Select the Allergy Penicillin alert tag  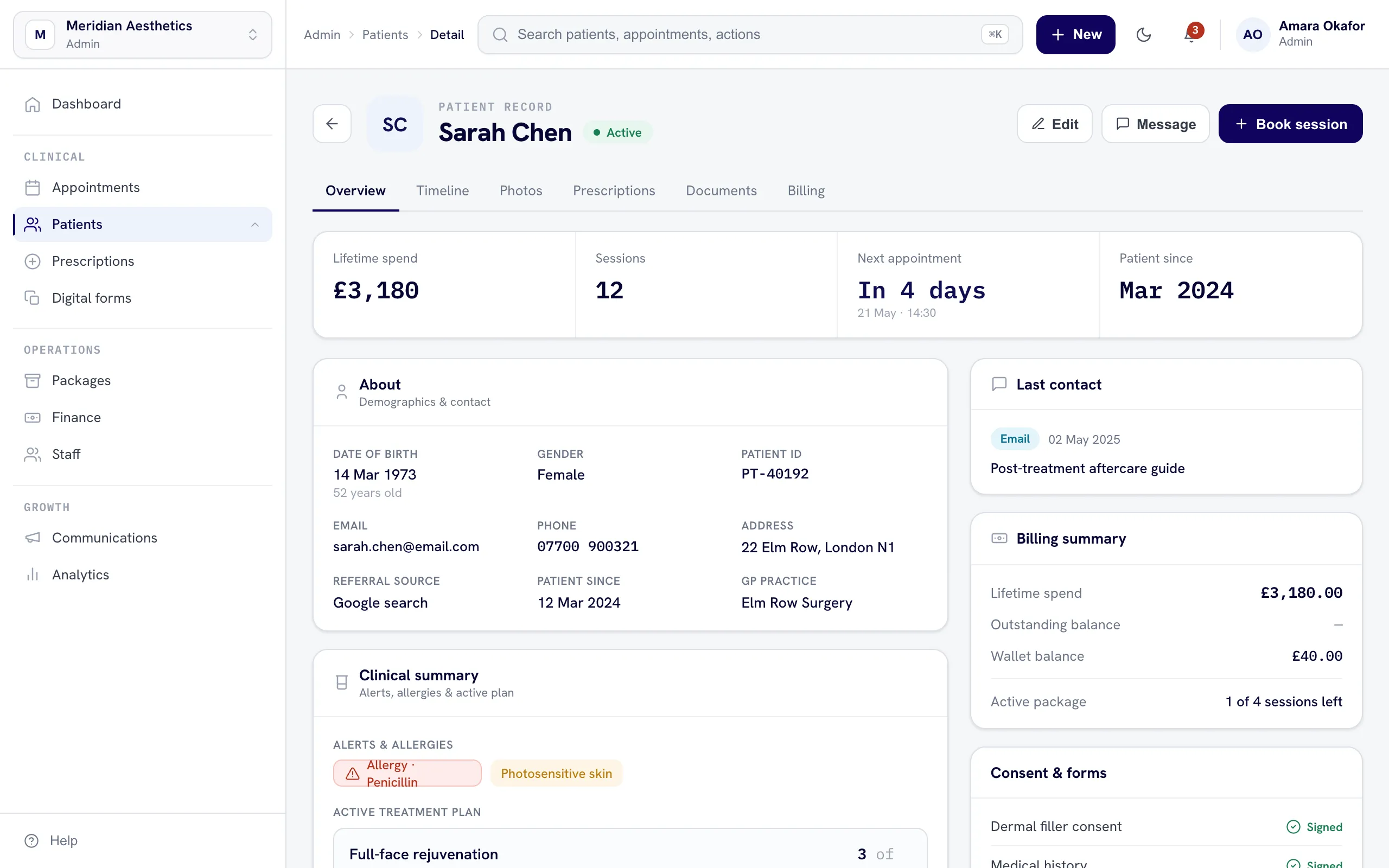click(x=407, y=773)
